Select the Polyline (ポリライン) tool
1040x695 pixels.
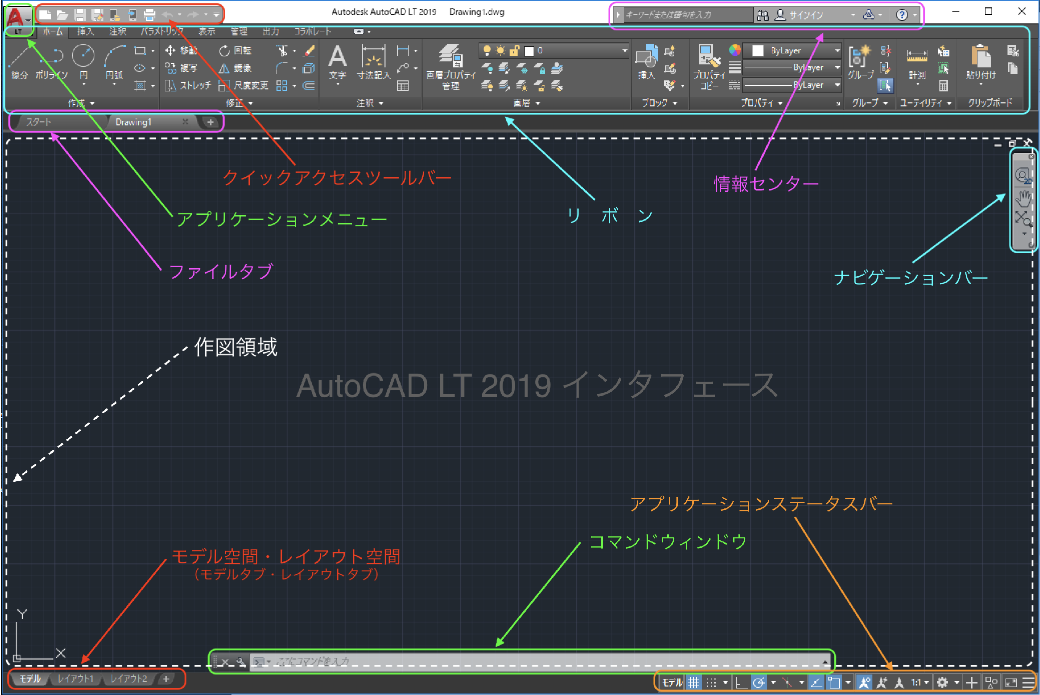(x=52, y=62)
